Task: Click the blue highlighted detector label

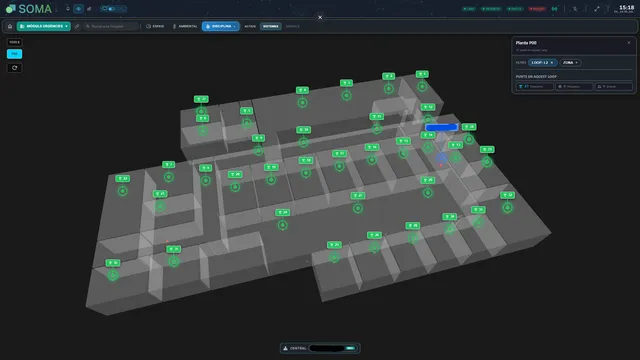Action: [x=441, y=127]
